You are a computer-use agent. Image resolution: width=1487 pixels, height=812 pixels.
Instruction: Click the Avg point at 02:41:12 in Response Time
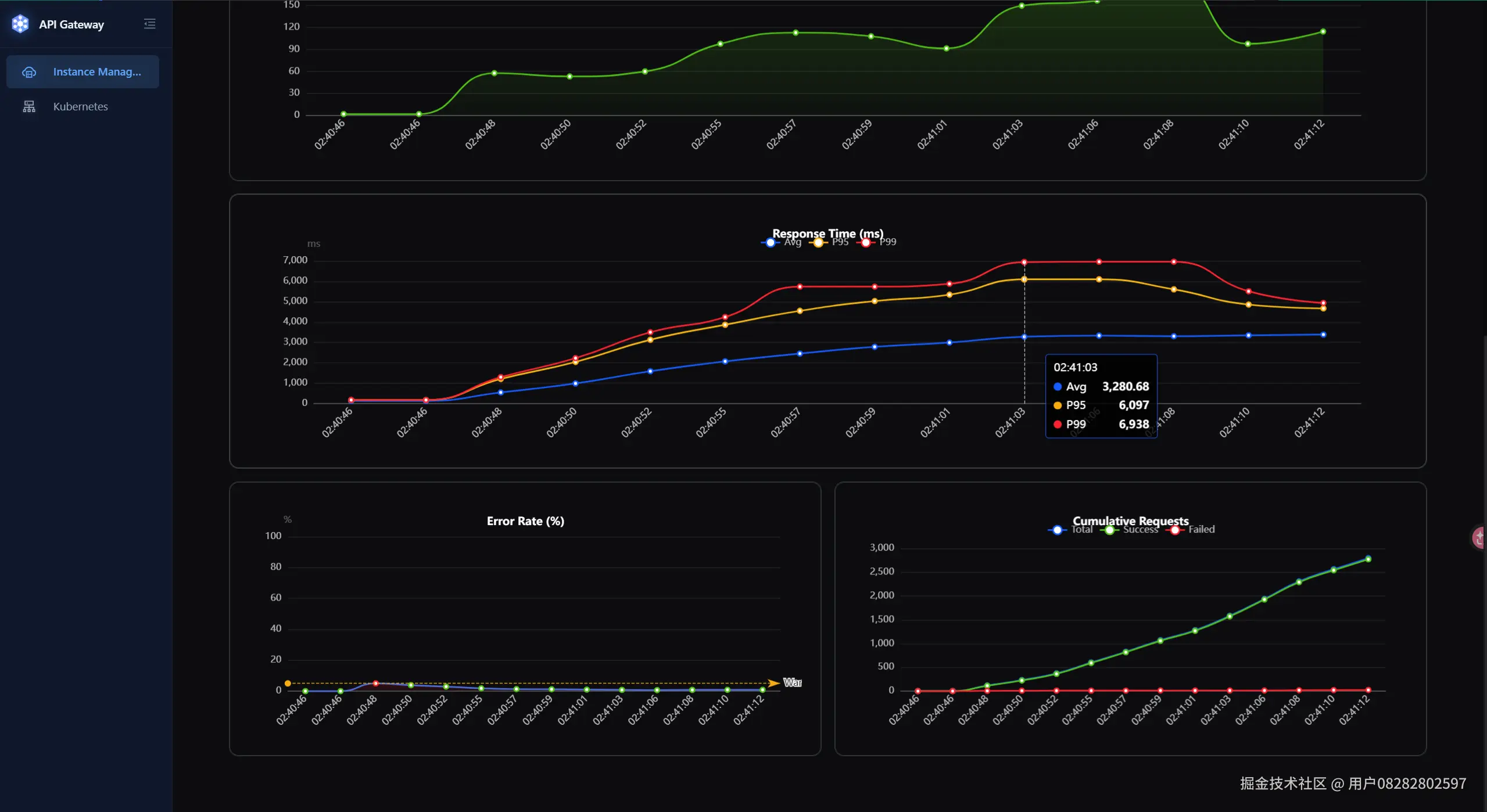tap(1324, 335)
